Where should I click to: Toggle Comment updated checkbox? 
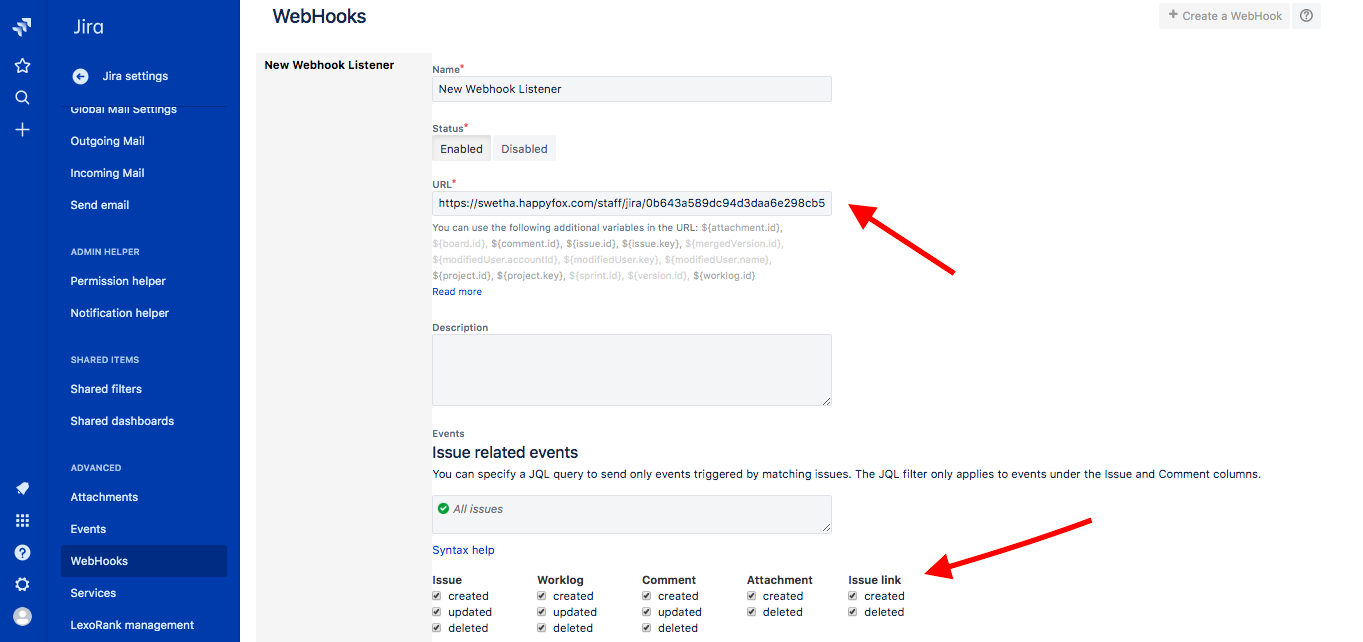pyautogui.click(x=647, y=612)
